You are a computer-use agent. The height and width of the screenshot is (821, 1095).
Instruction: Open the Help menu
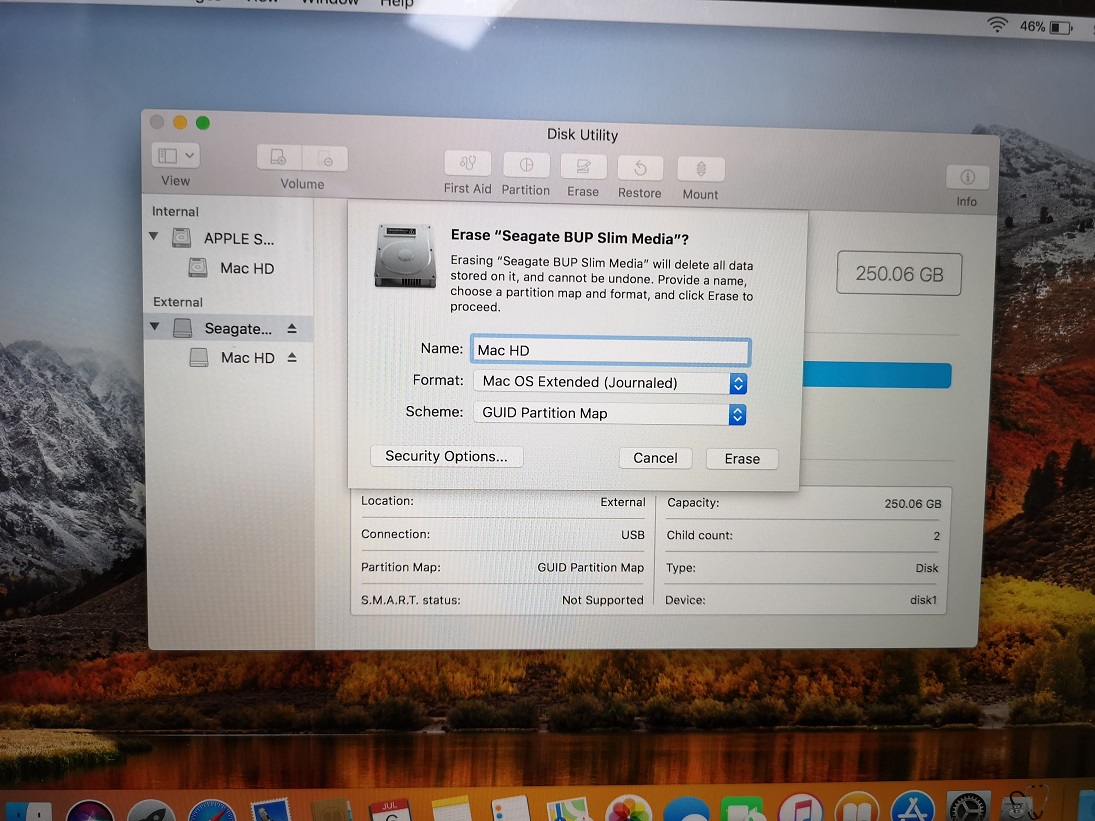[x=397, y=3]
